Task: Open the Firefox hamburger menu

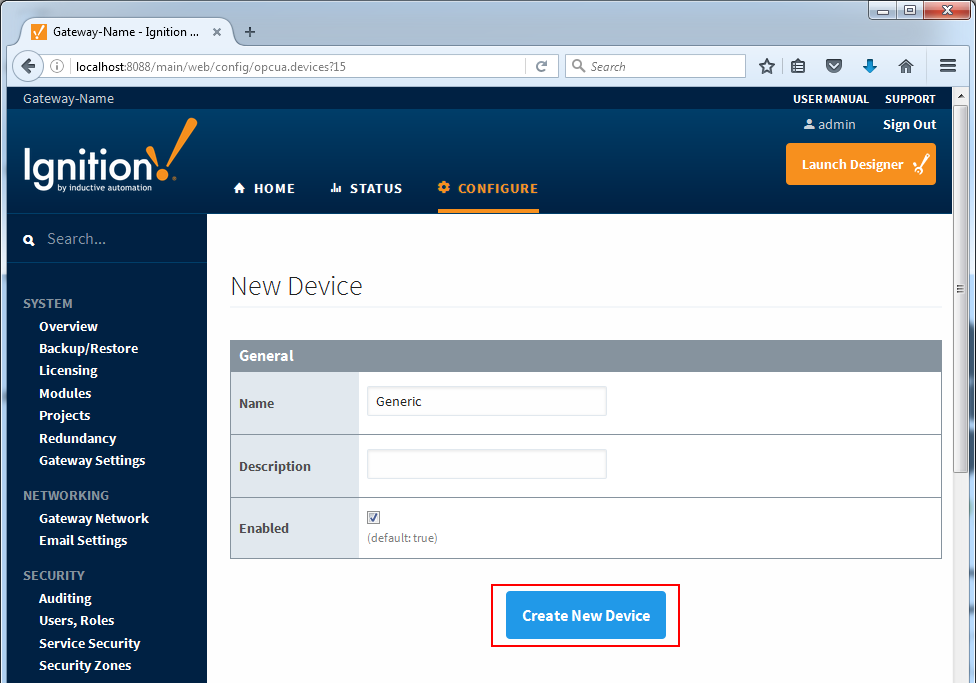Action: point(948,66)
